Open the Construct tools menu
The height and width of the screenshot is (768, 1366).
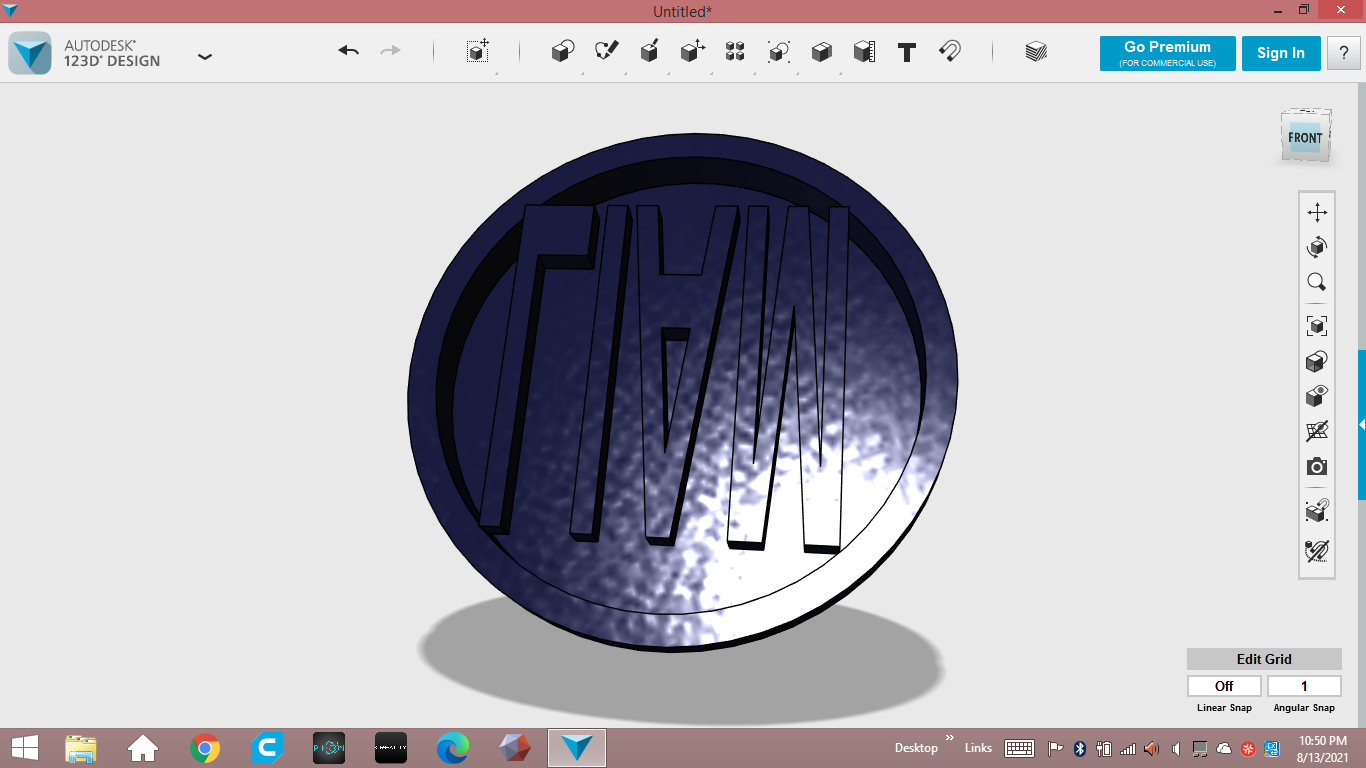649,51
